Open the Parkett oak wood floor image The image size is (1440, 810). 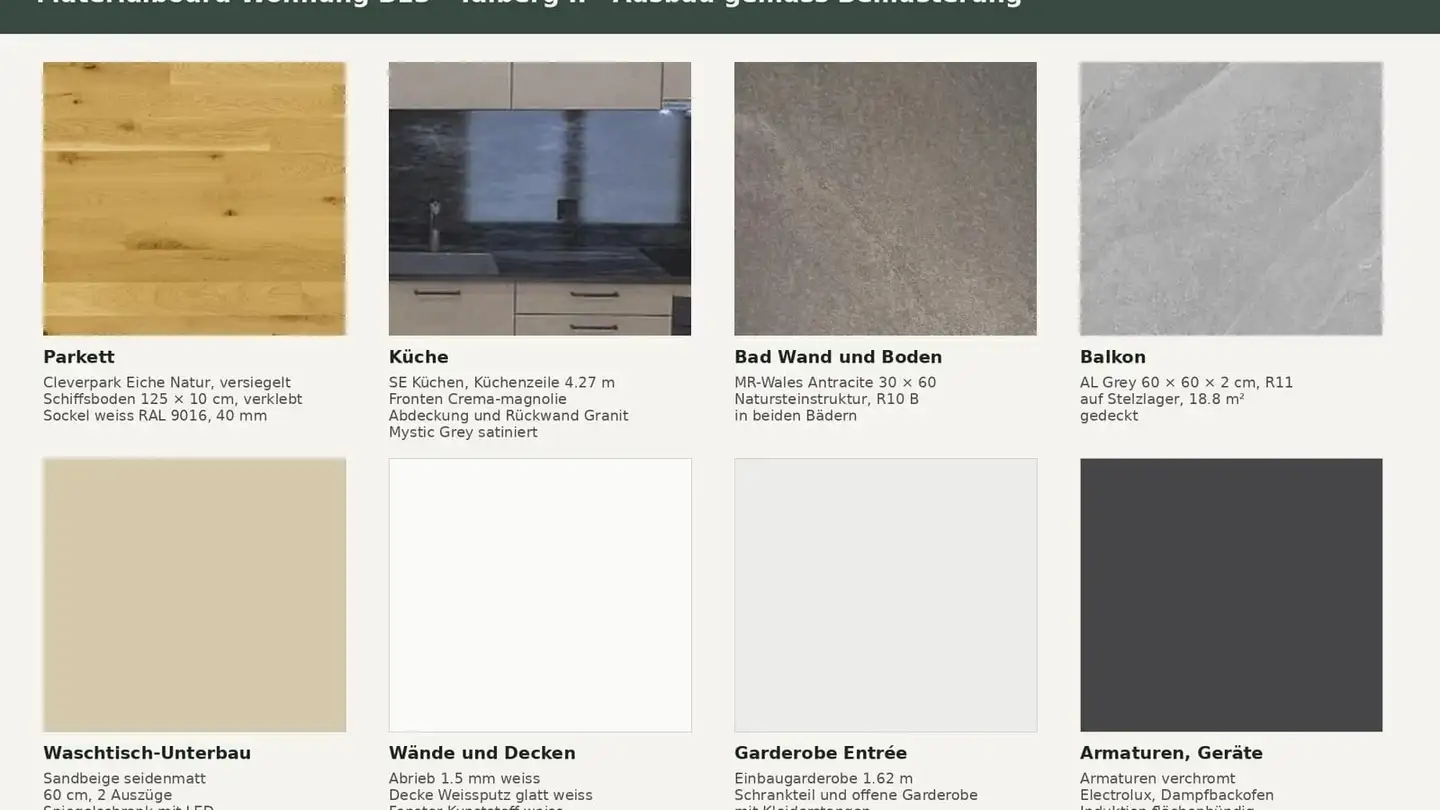pyautogui.click(x=194, y=198)
